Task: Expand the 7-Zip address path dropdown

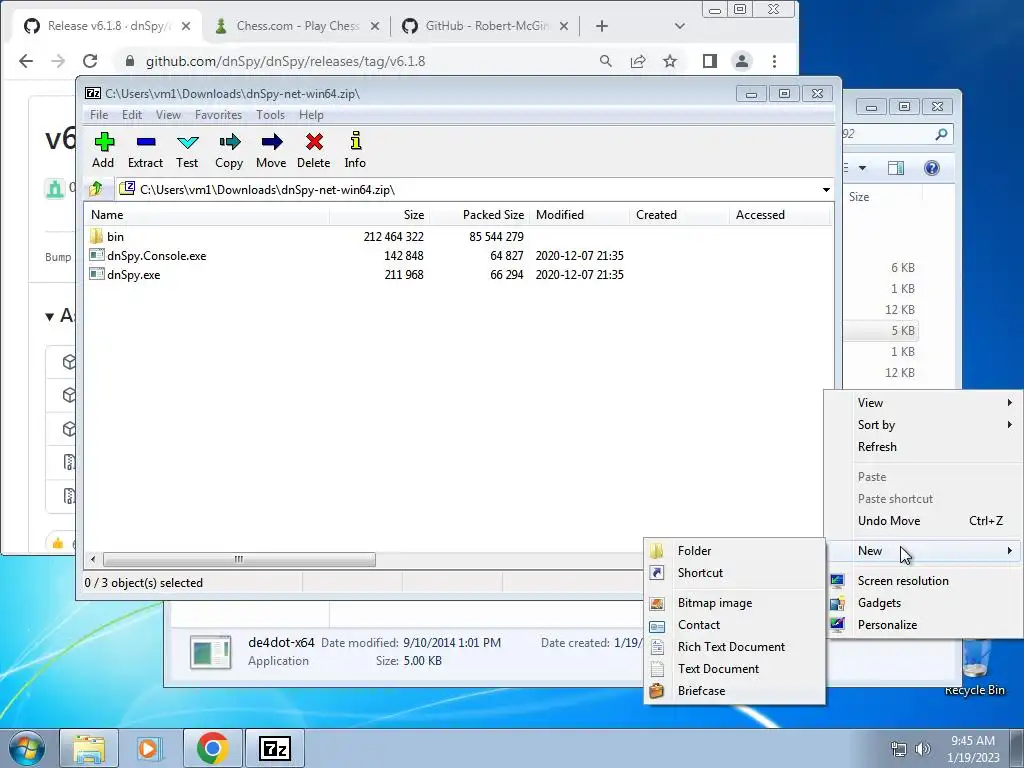Action: pos(826,190)
